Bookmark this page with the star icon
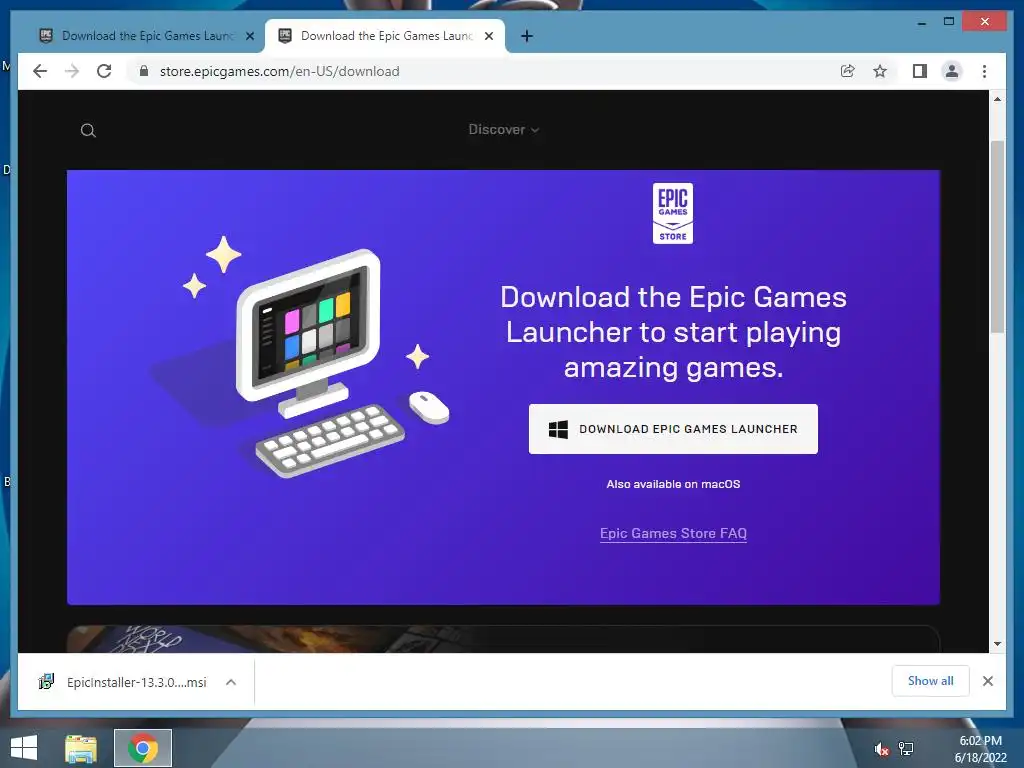The width and height of the screenshot is (1024, 768). tap(880, 71)
